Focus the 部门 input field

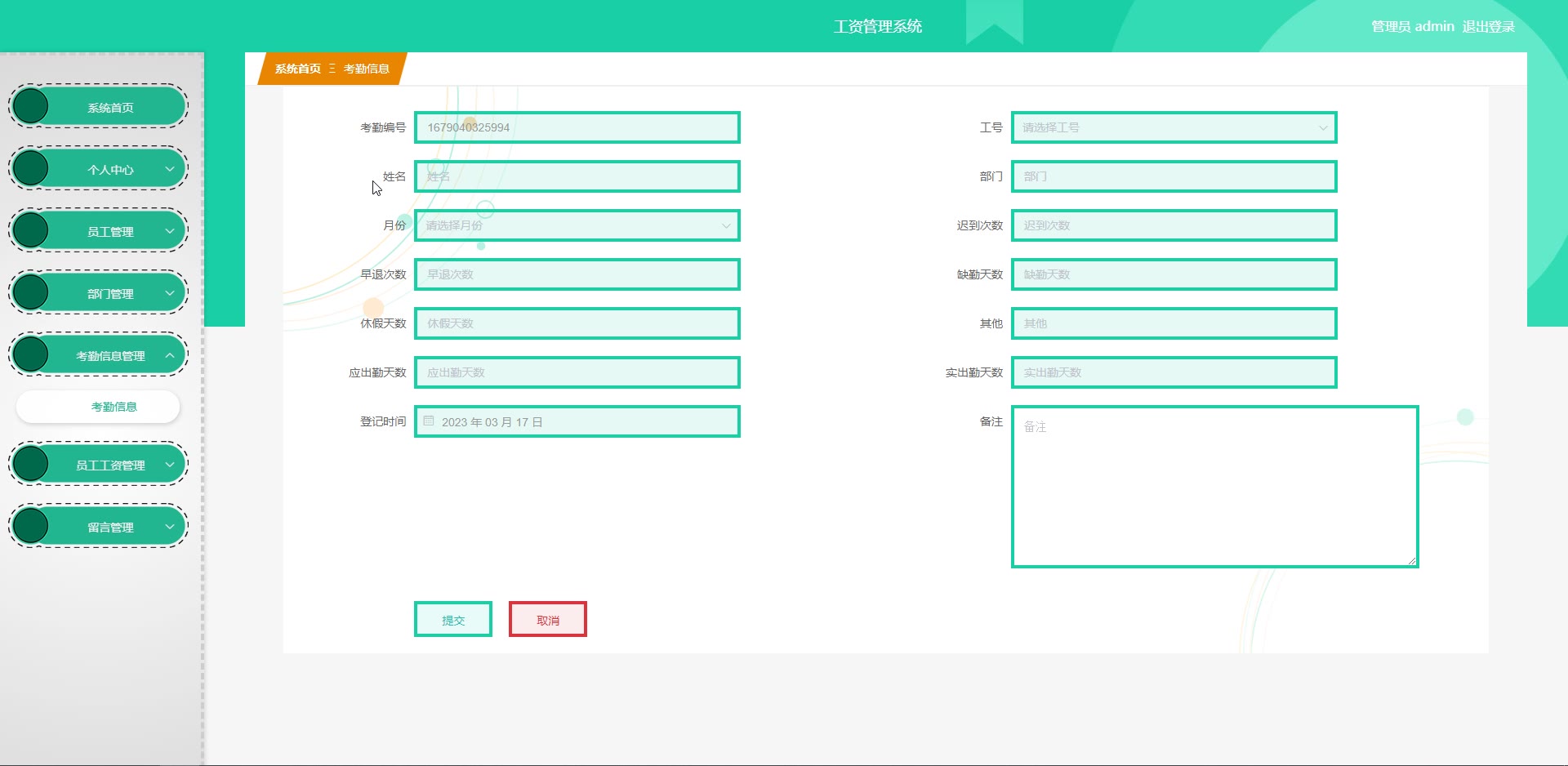[1174, 176]
